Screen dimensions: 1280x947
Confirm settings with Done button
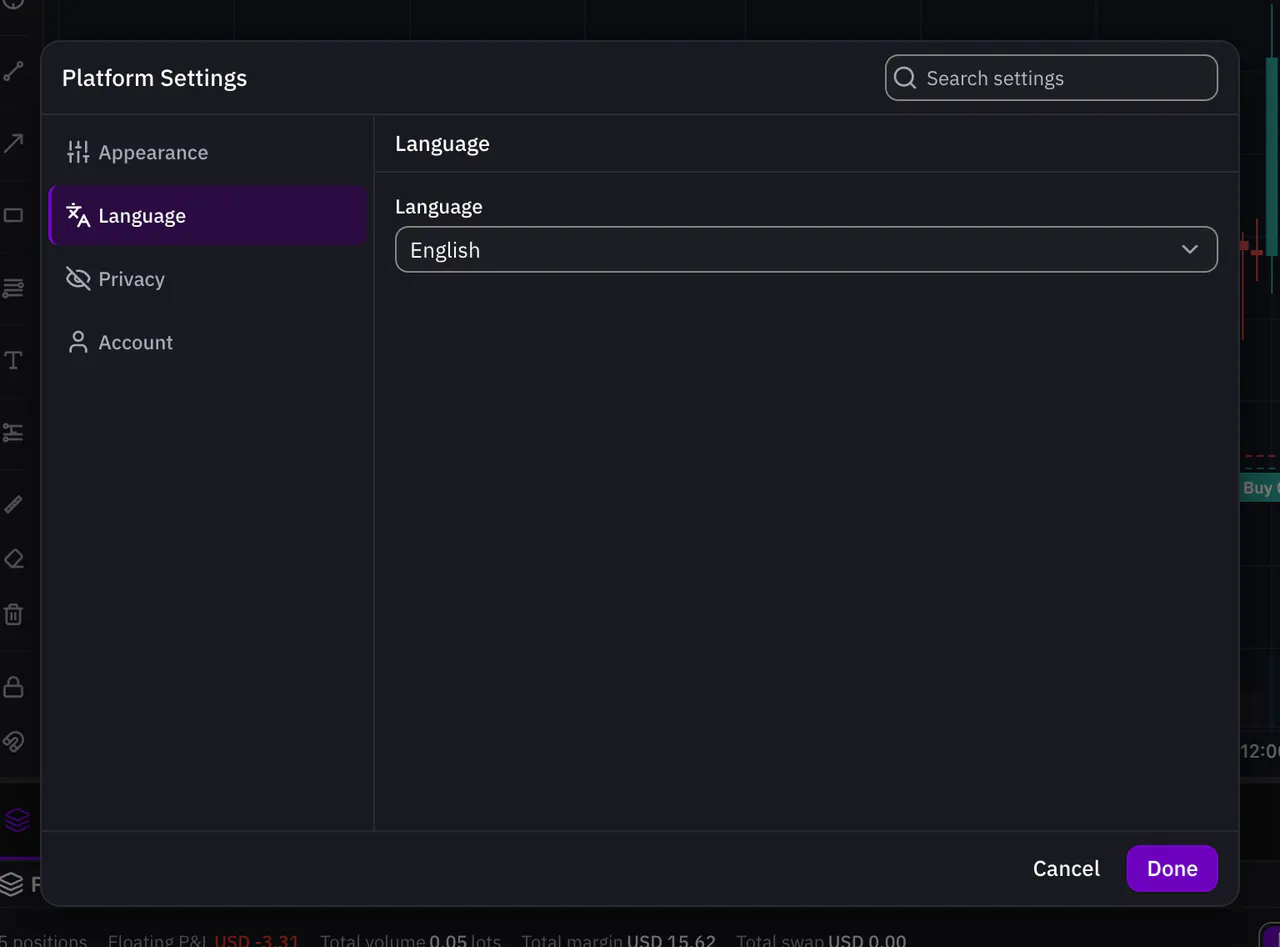pos(1172,869)
